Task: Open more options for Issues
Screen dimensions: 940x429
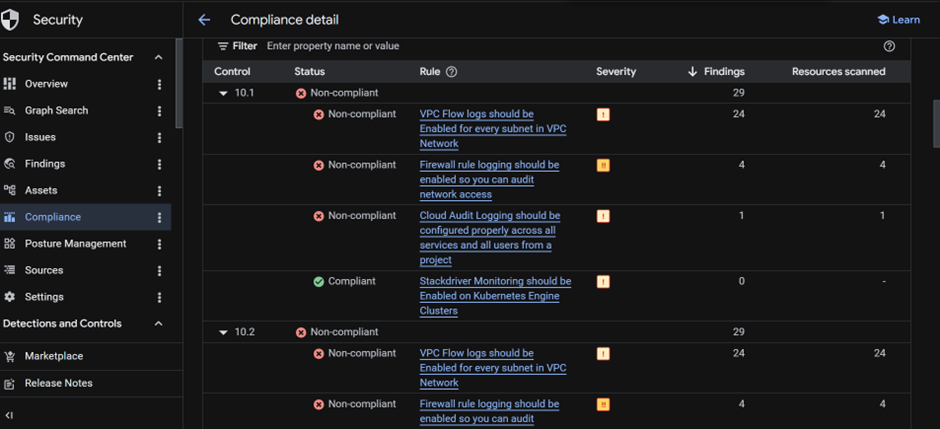Action: click(x=159, y=137)
